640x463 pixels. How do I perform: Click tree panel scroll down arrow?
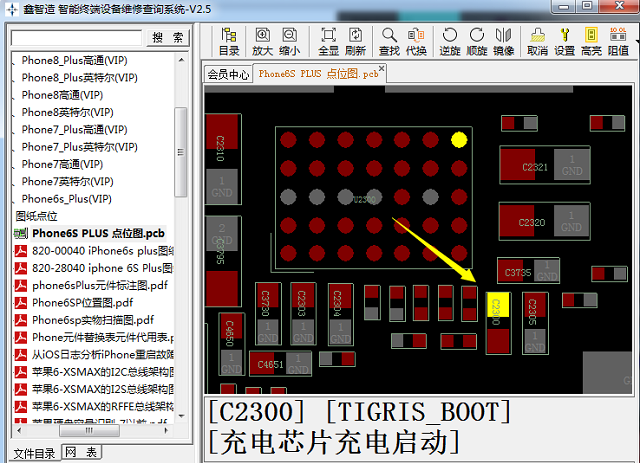click(x=182, y=416)
